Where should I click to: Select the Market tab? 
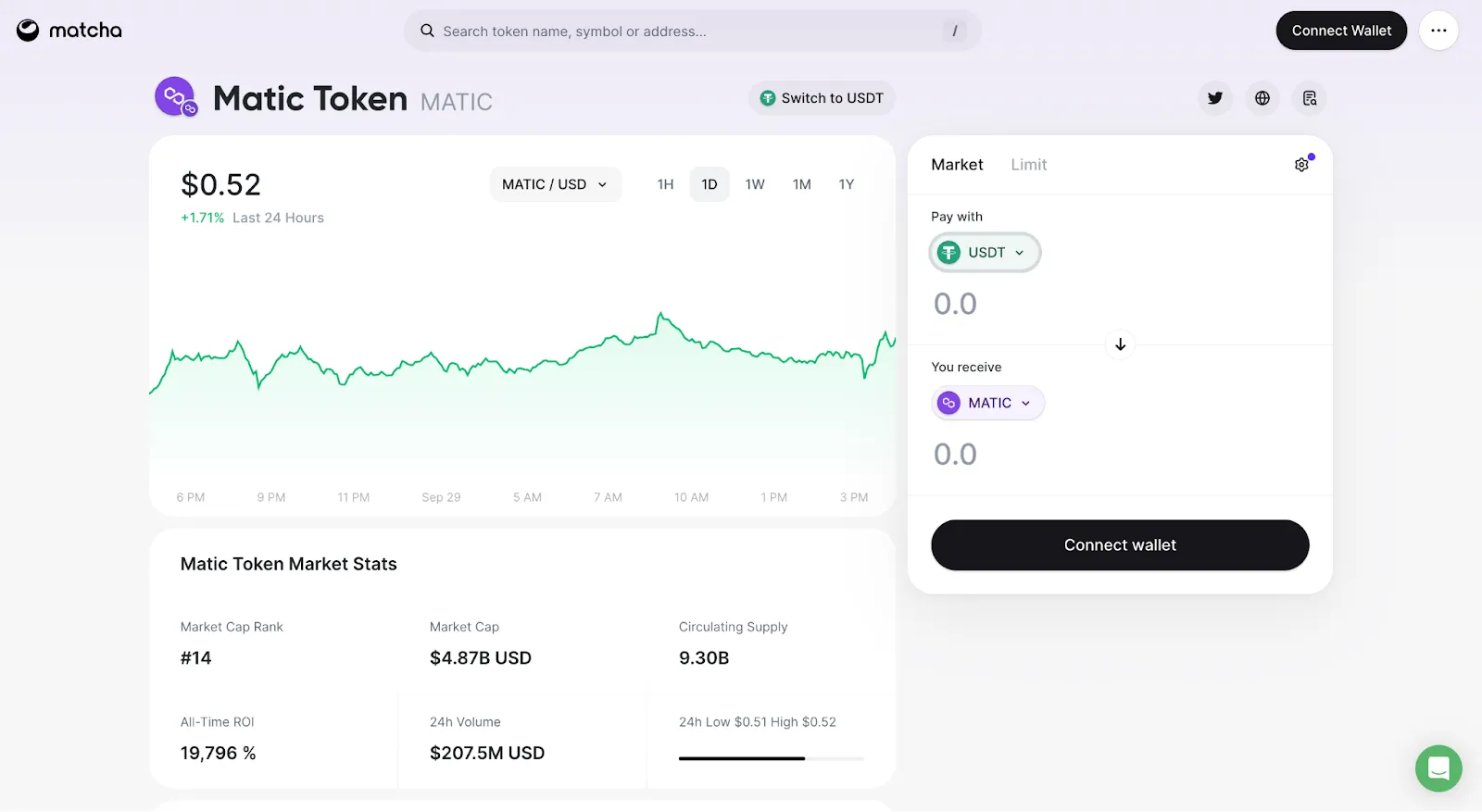tap(957, 165)
